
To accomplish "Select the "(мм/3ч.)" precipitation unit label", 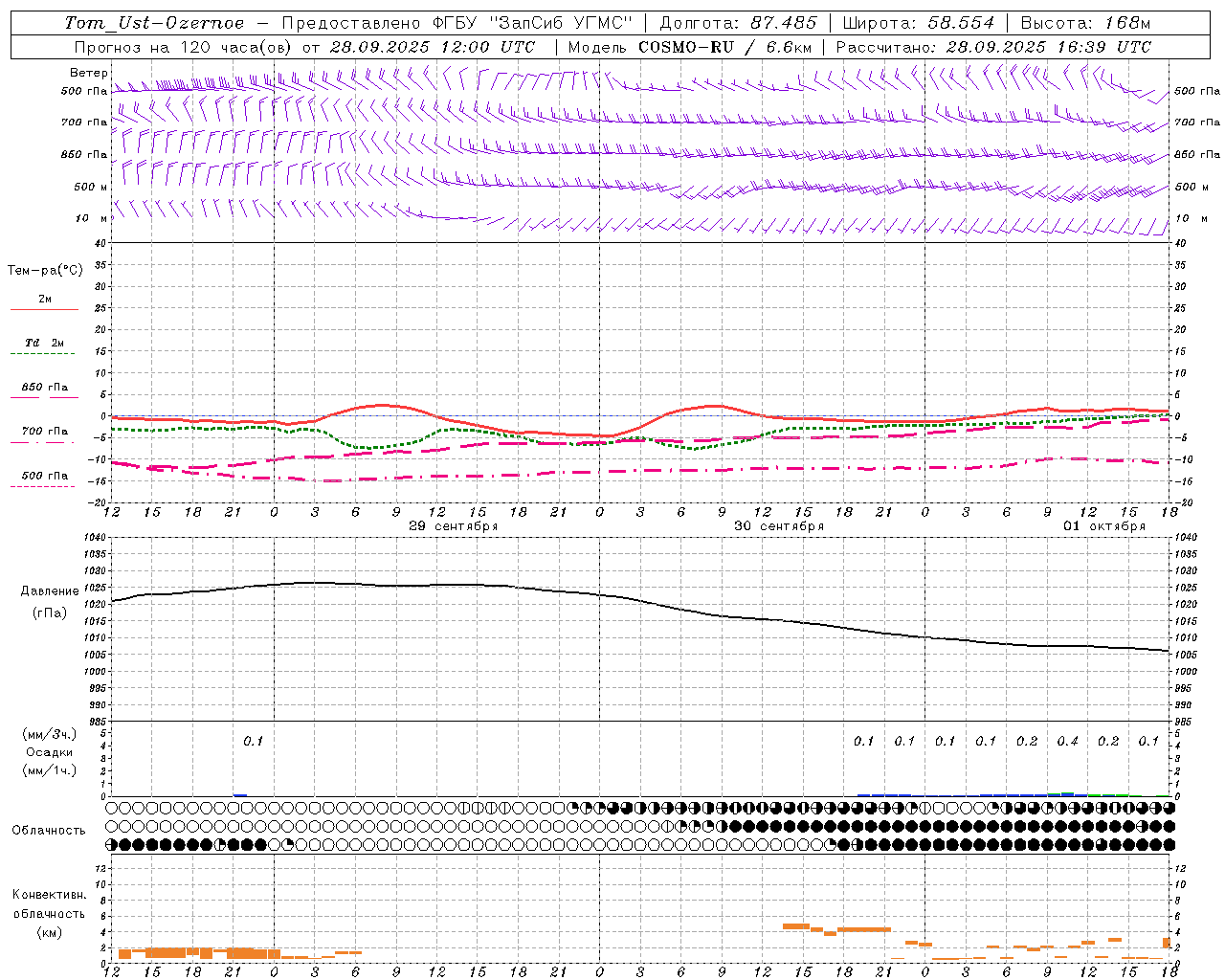I will pos(50,734).
